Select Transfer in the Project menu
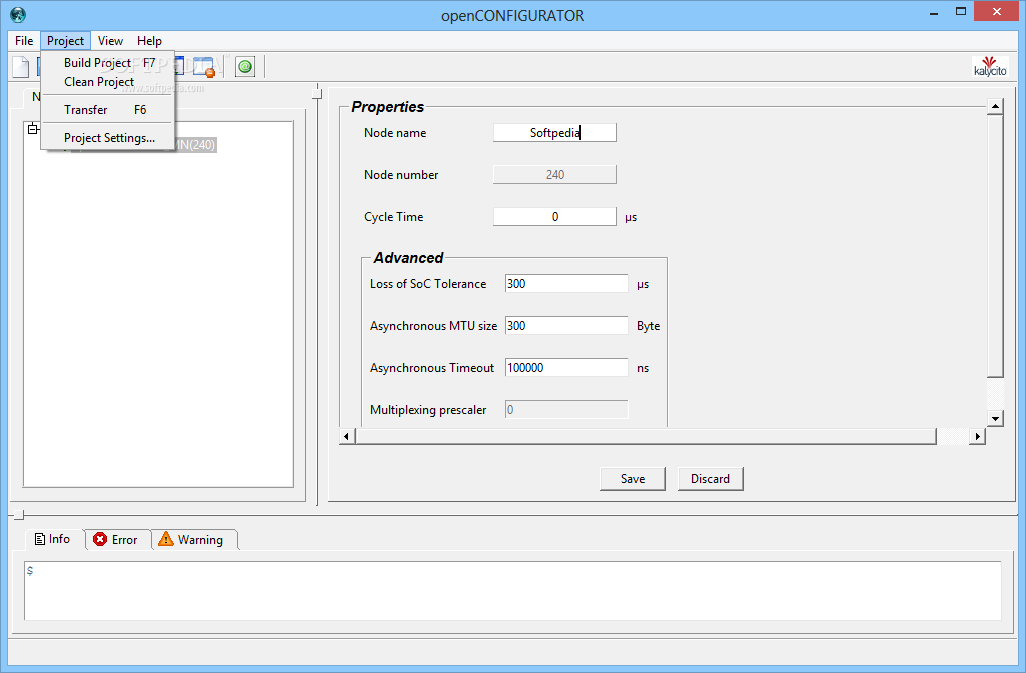The image size is (1026, 673). pos(108,110)
